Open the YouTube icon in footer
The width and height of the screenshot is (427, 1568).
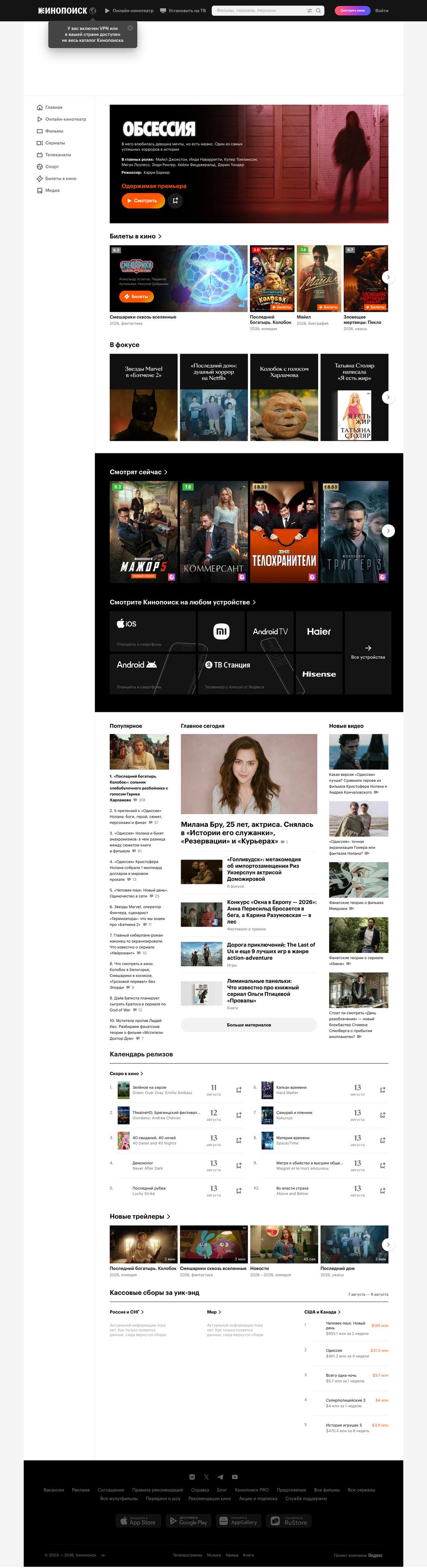(x=235, y=1477)
